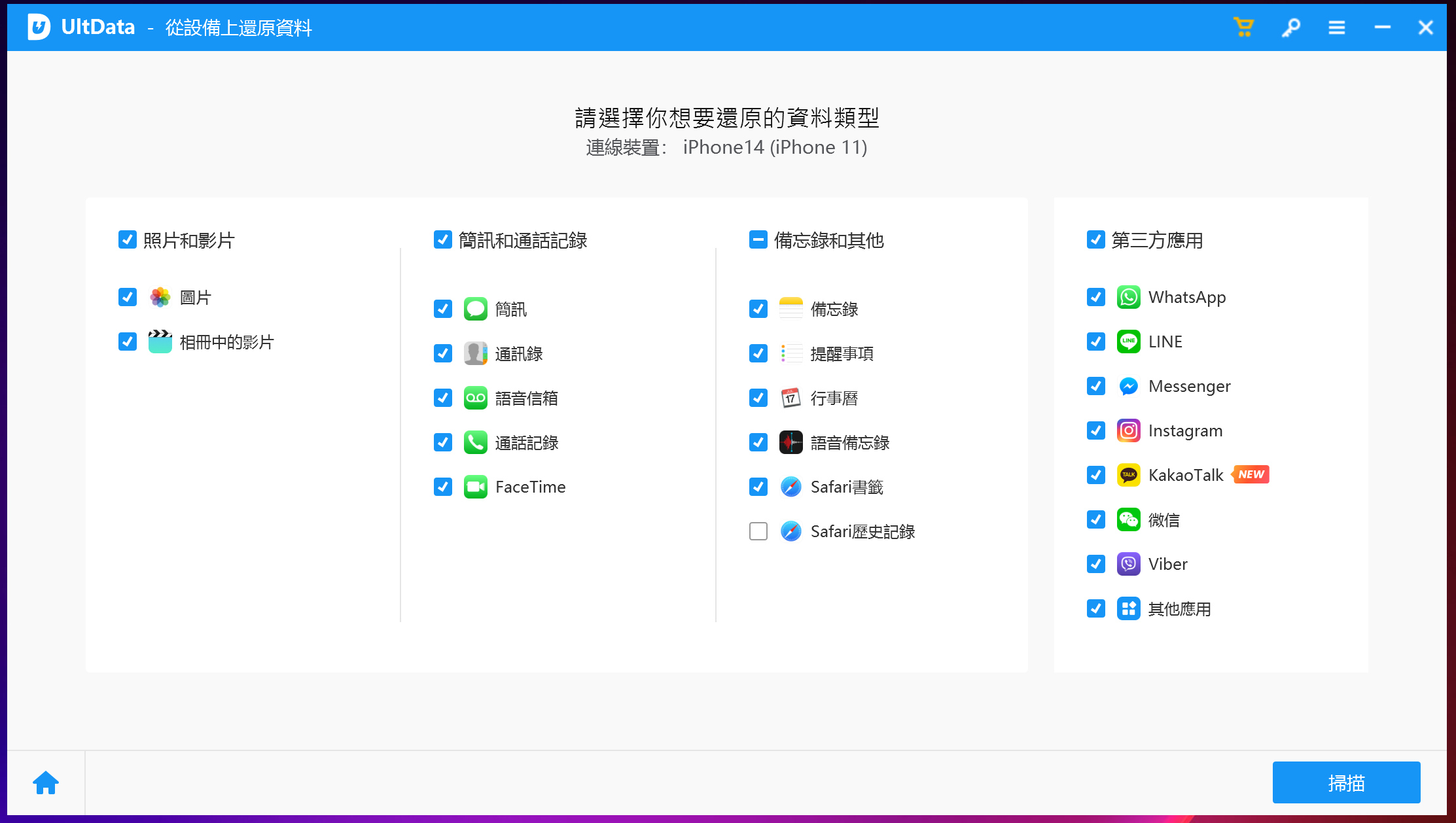Start scan with the 掃描 button
1456x823 pixels.
[1346, 782]
